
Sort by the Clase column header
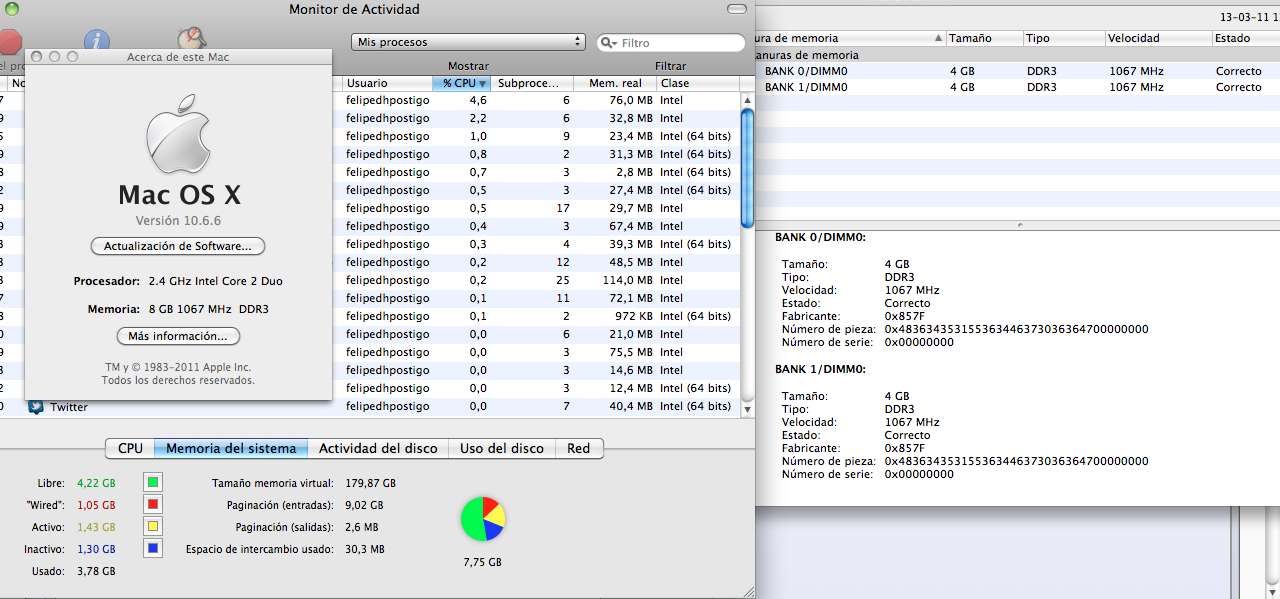click(698, 83)
